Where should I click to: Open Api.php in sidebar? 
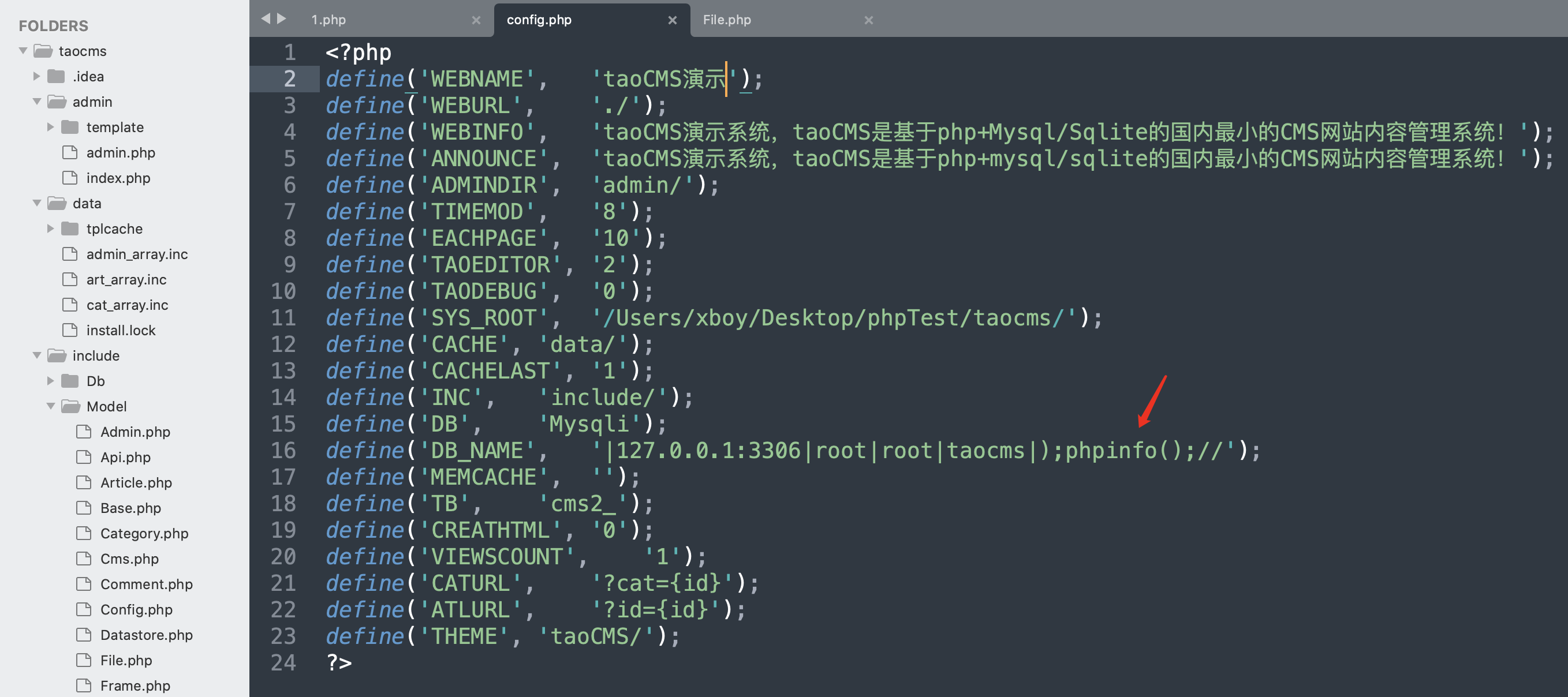click(x=125, y=458)
